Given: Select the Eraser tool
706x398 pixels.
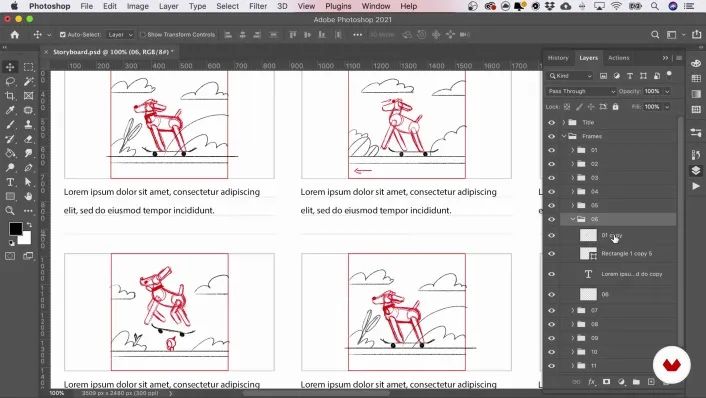Looking at the screenshot, I should 28,139.
